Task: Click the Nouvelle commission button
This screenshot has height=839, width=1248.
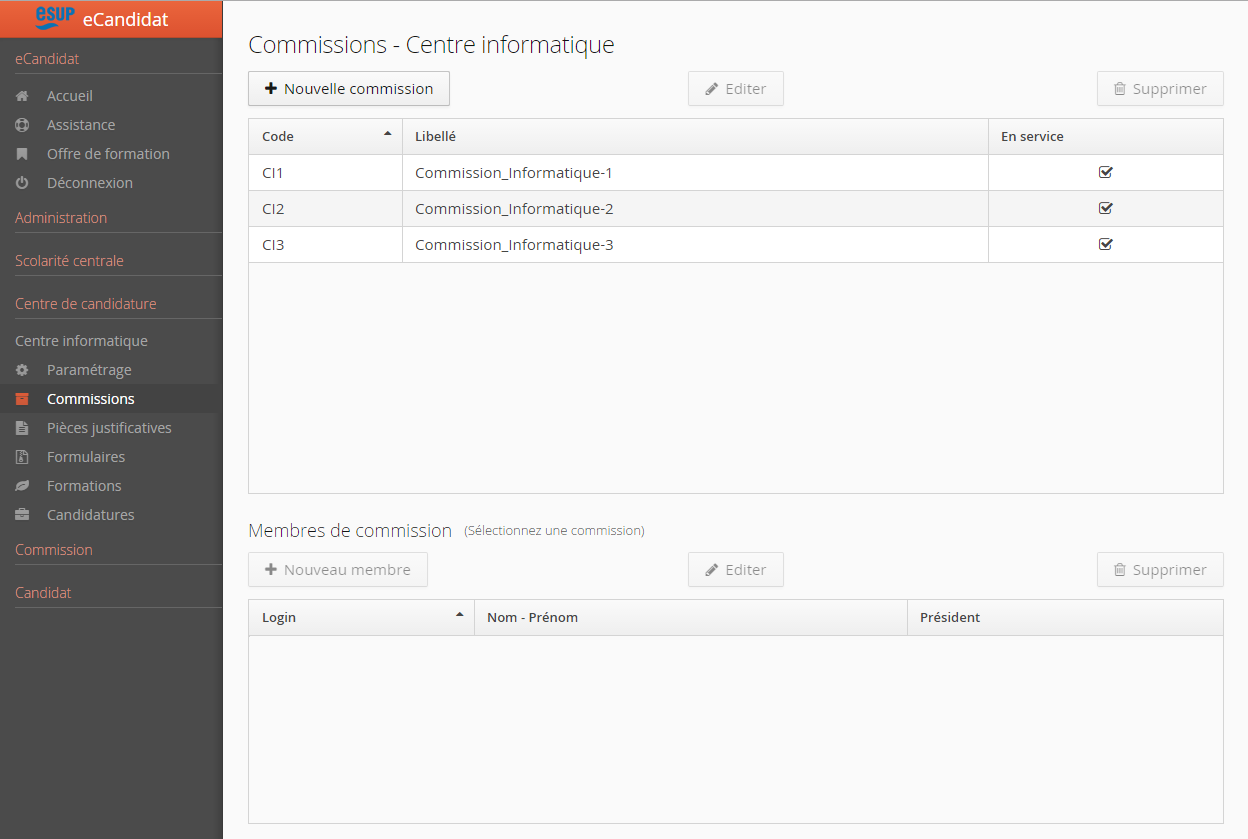Action: (x=348, y=89)
